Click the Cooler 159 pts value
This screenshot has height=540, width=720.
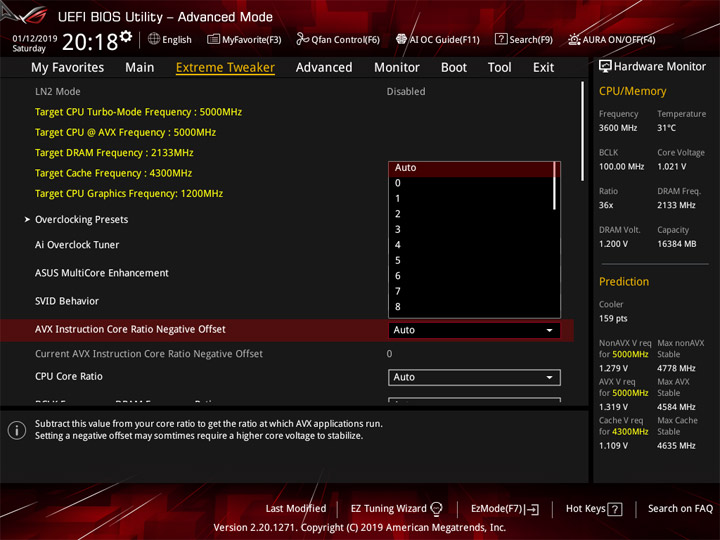point(613,319)
